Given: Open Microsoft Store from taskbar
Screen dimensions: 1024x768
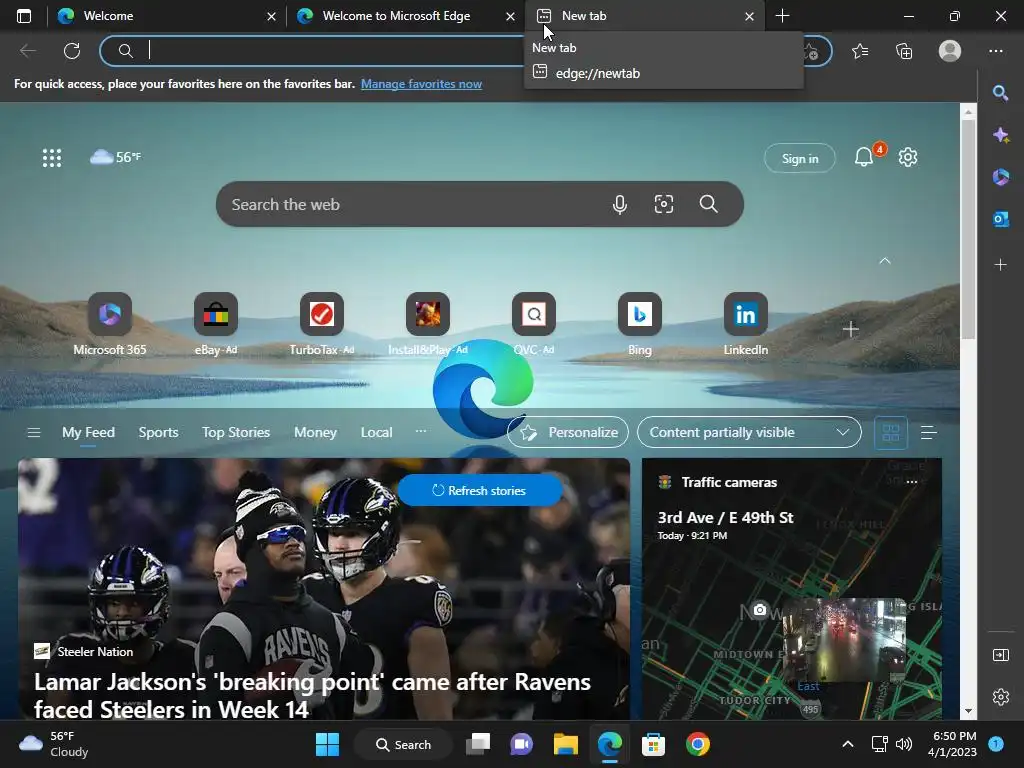Looking at the screenshot, I should (x=653, y=744).
